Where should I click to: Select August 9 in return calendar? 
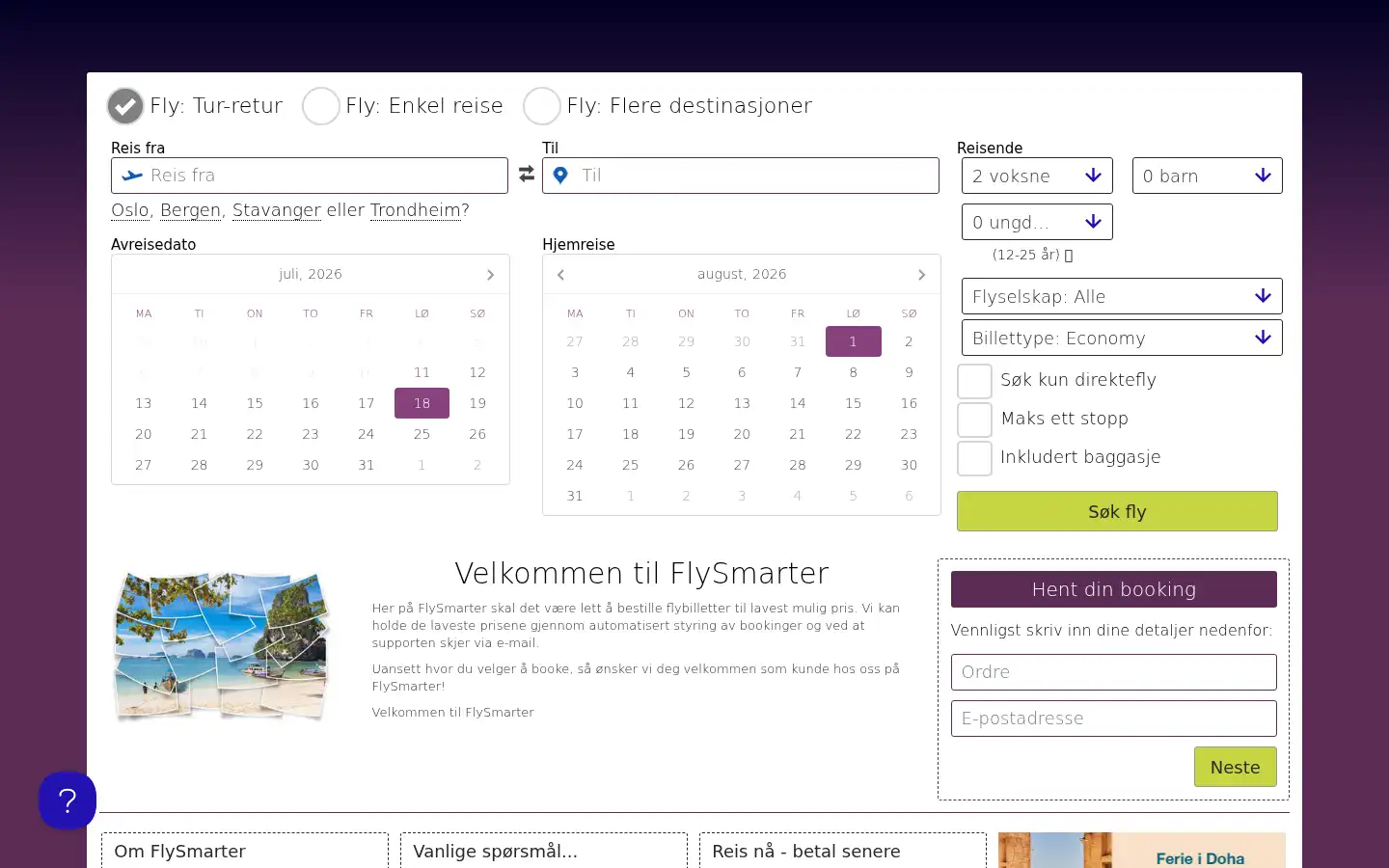tap(909, 372)
